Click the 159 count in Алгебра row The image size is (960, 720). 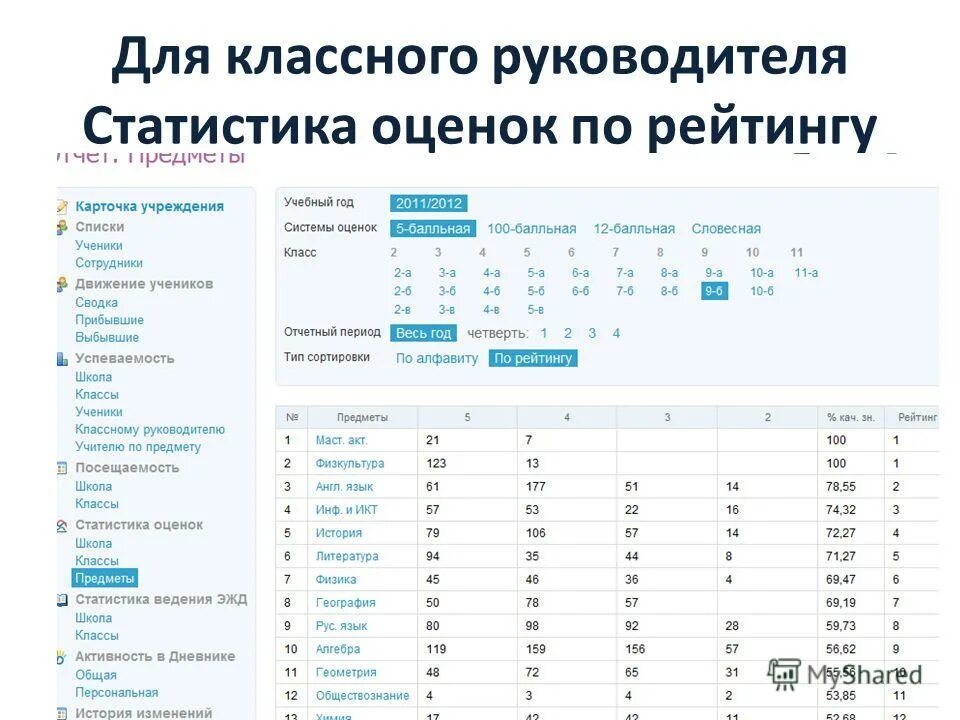pos(536,650)
